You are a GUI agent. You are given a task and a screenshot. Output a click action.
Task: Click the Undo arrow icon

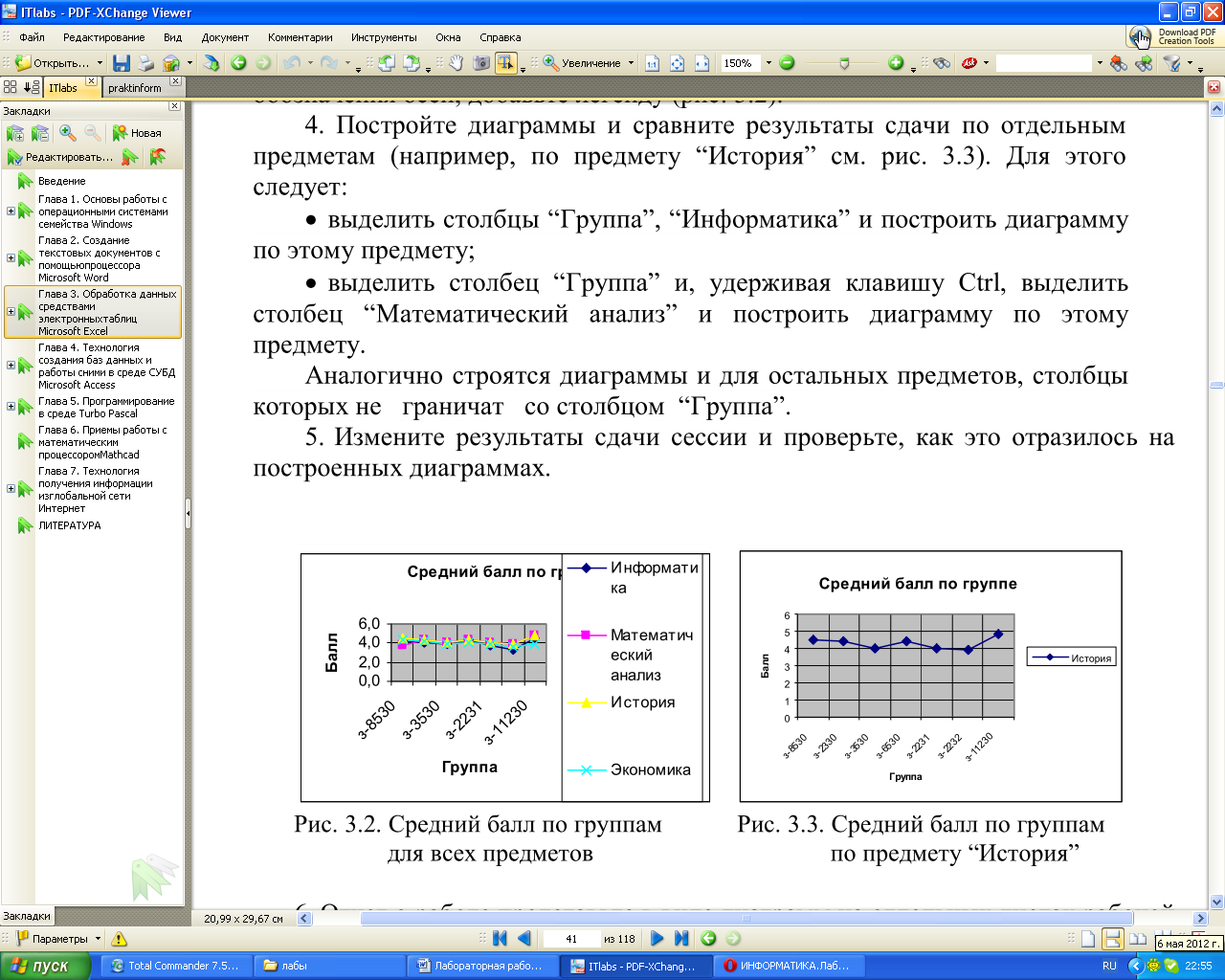292,63
